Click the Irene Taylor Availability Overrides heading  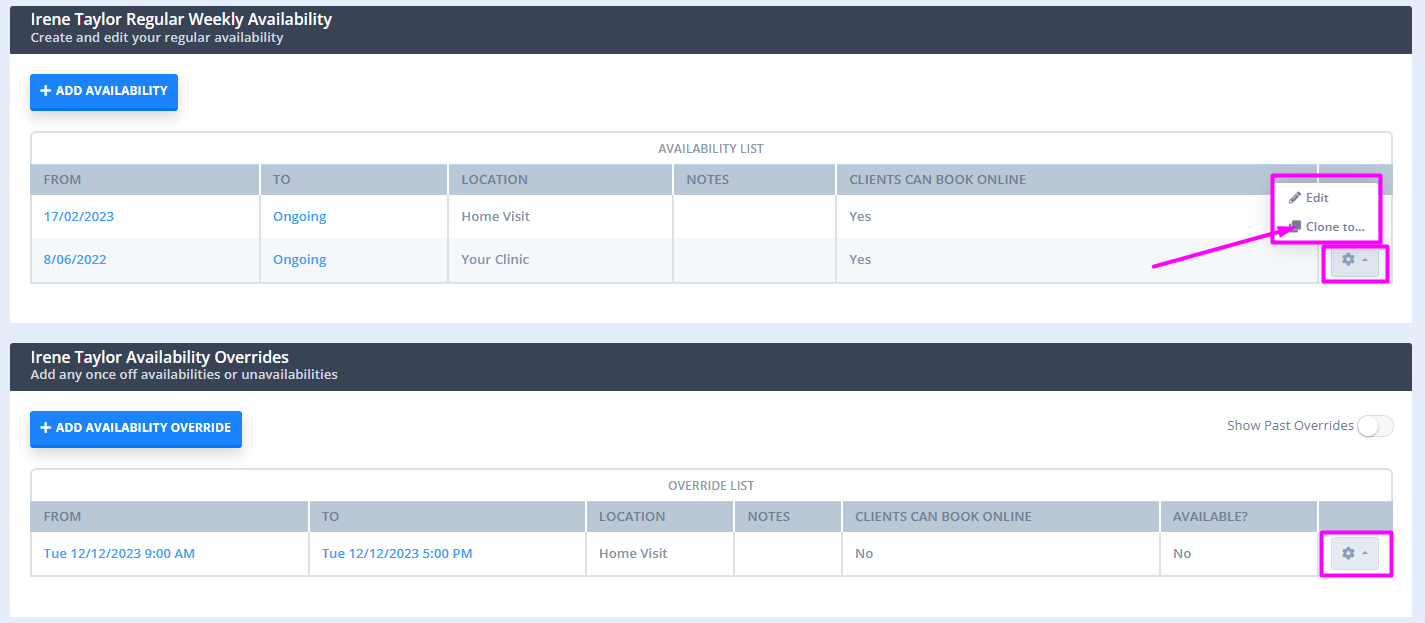click(160, 357)
